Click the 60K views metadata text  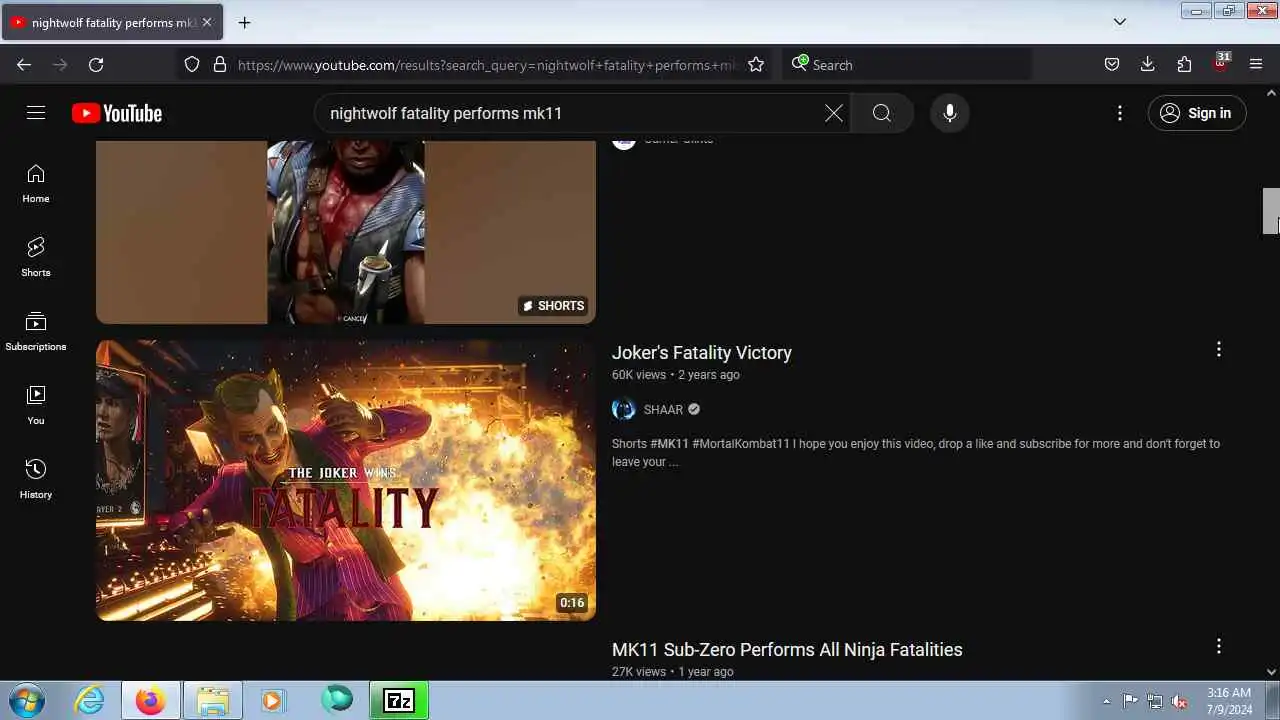click(x=639, y=375)
